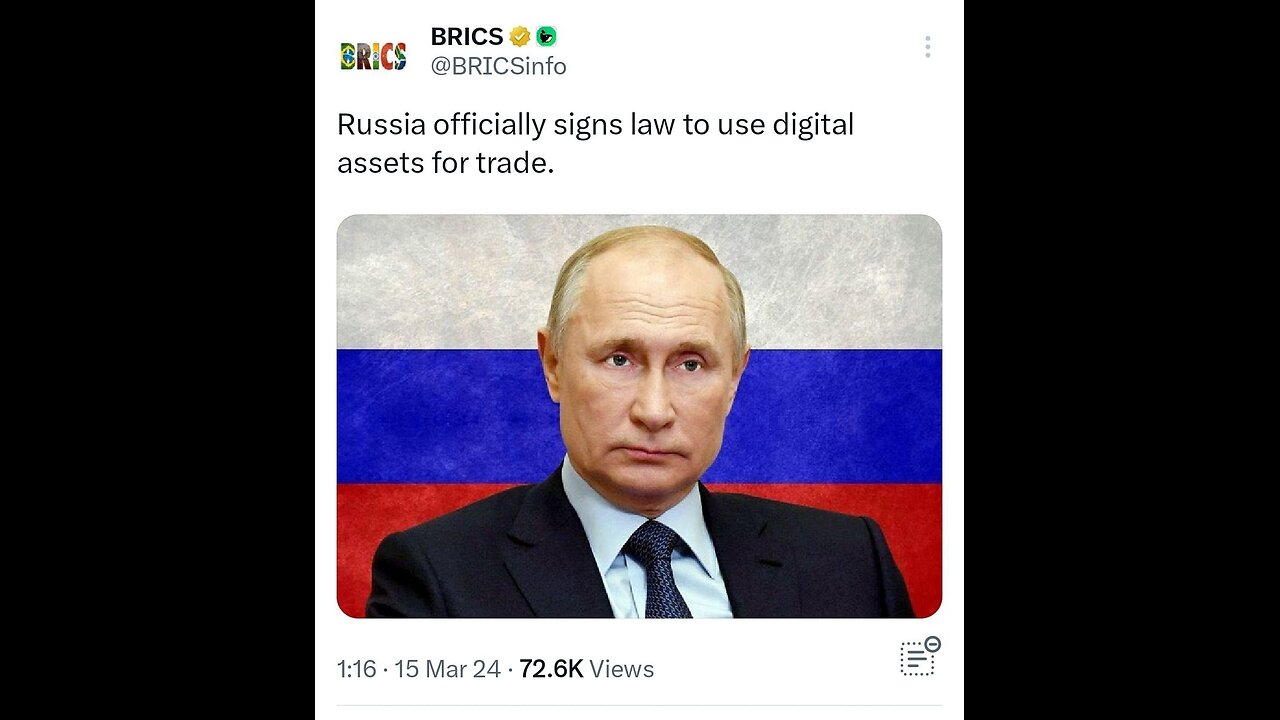Open the three-dot more options menu
This screenshot has height=720, width=1280.
pyautogui.click(x=928, y=47)
